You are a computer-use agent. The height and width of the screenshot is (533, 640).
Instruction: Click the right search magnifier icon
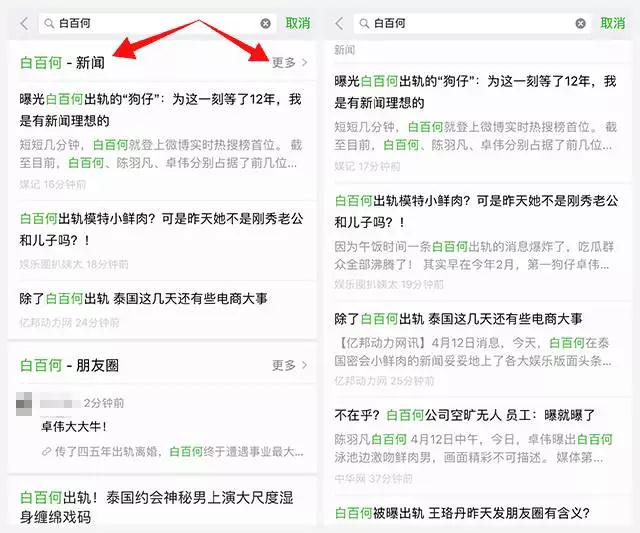[x=364, y=24]
